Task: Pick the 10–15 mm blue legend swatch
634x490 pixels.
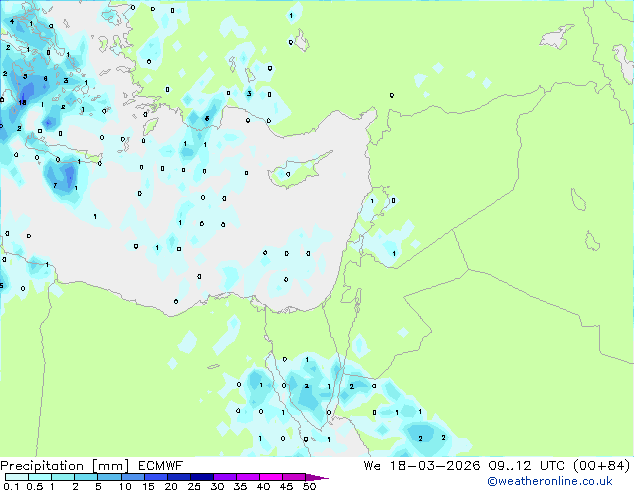Action: [133, 477]
